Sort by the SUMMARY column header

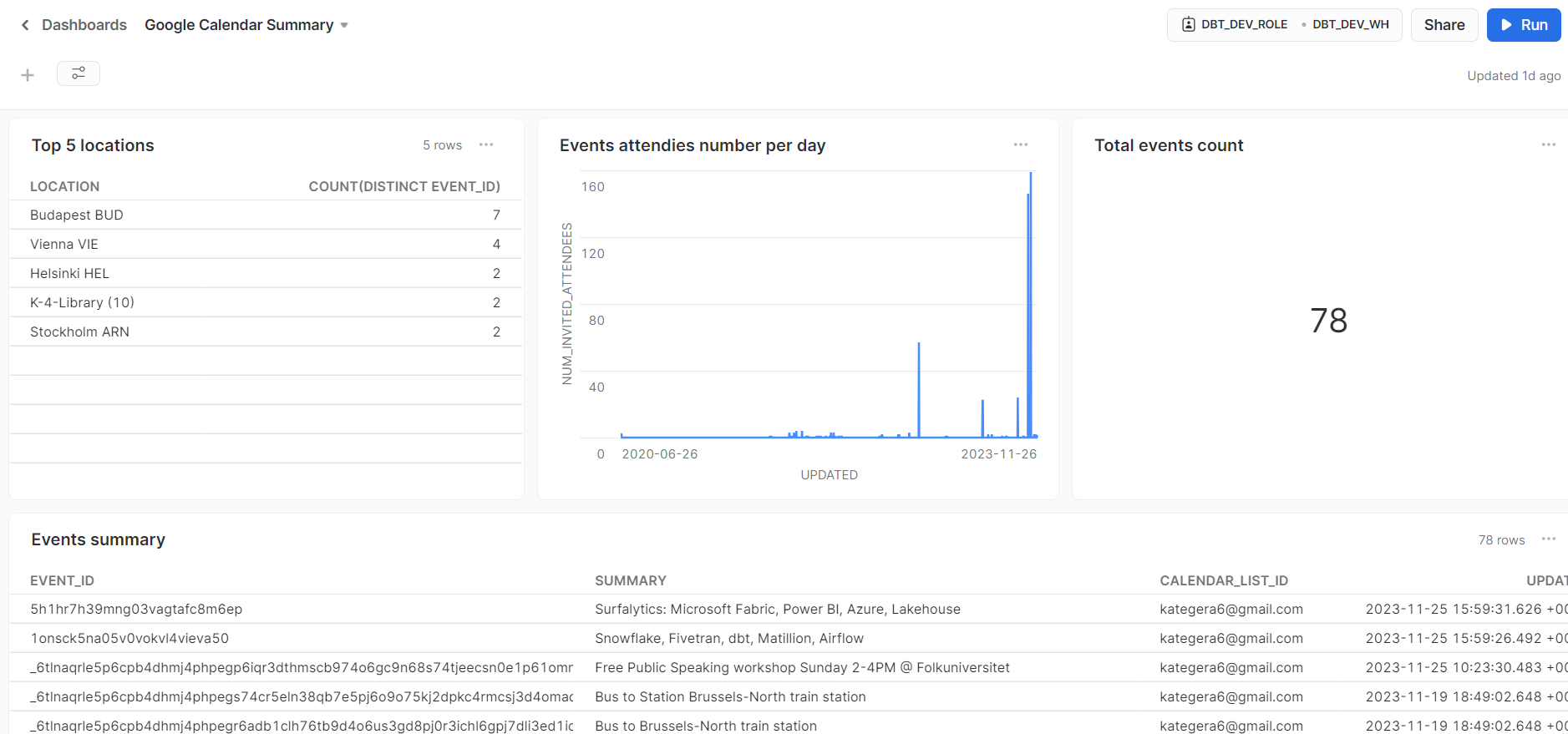[x=631, y=580]
